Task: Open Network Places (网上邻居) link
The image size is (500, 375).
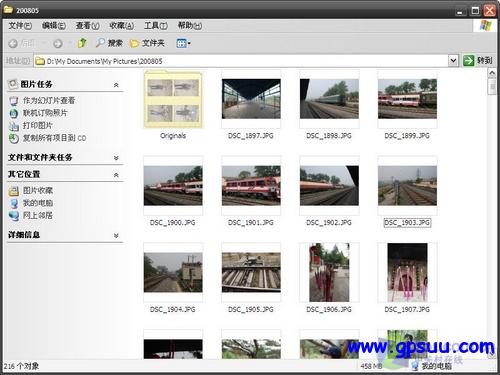Action: tap(38, 216)
